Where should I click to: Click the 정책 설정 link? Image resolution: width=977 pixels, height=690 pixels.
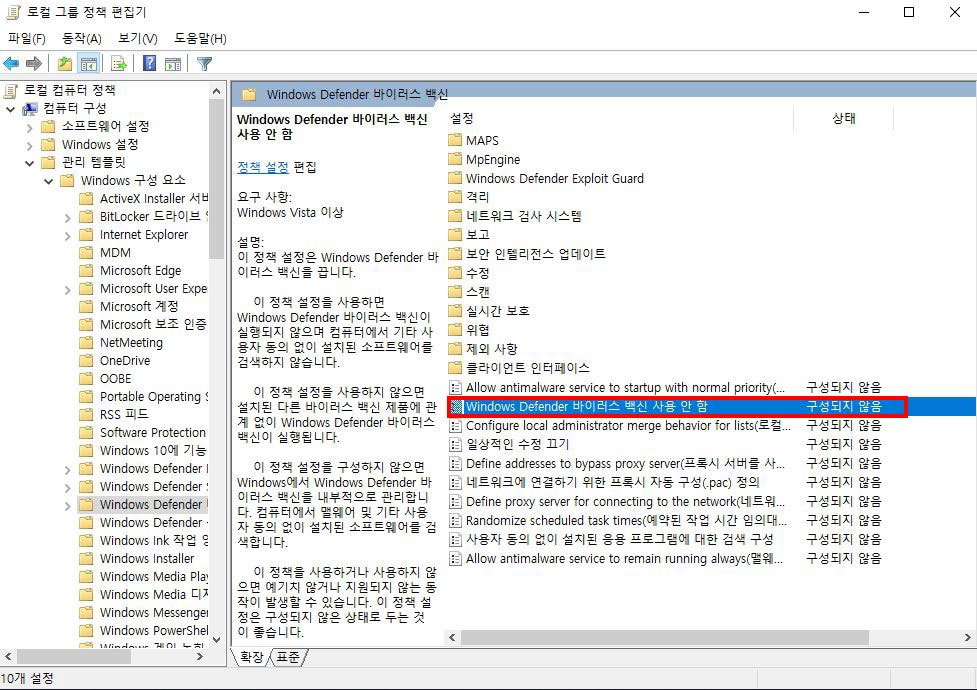262,167
